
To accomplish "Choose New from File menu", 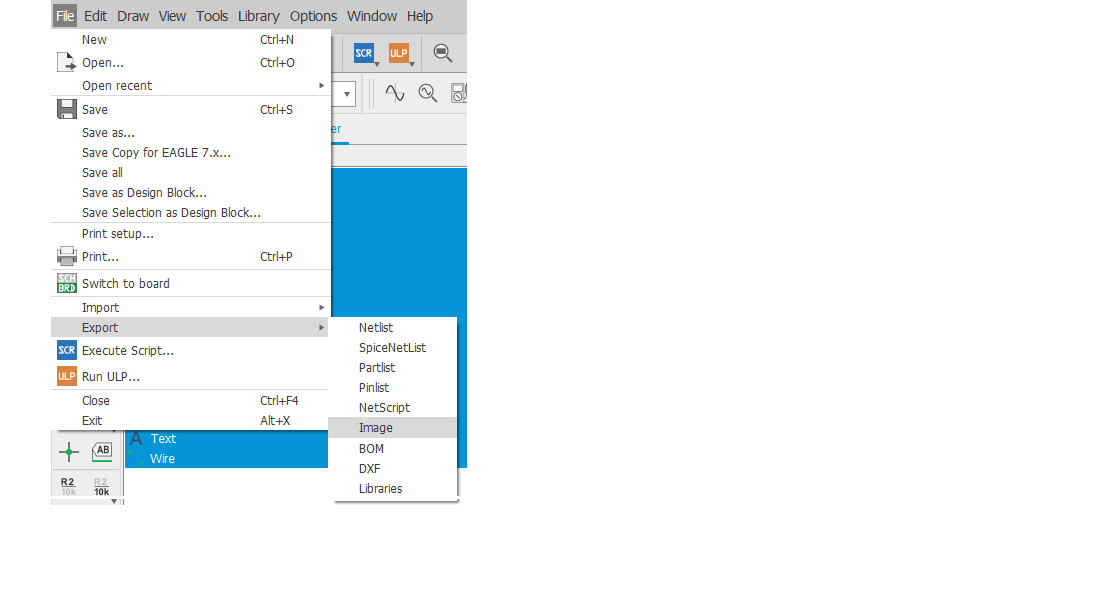I will (x=190, y=40).
